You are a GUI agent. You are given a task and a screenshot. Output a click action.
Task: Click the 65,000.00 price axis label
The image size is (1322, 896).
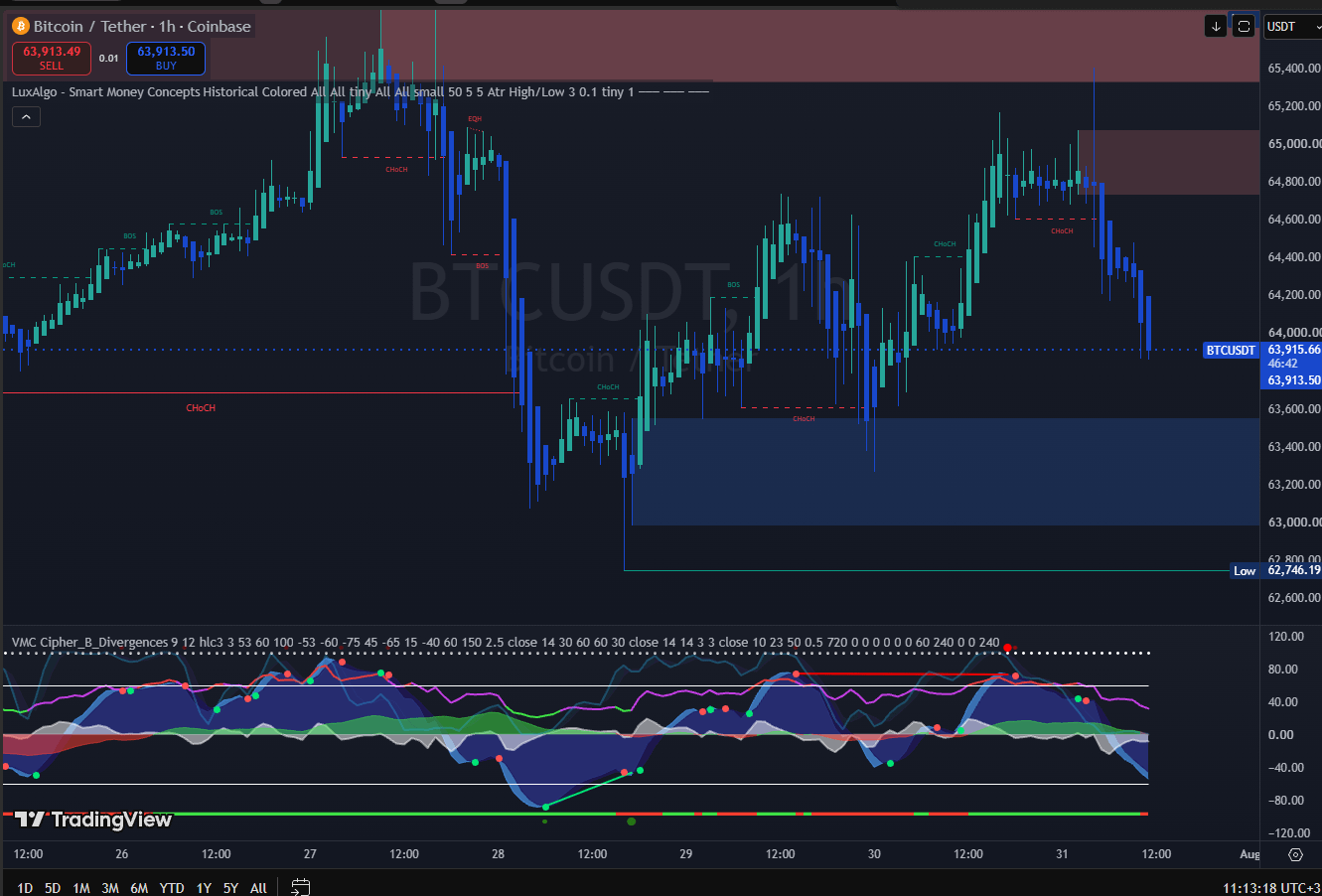[1294, 144]
